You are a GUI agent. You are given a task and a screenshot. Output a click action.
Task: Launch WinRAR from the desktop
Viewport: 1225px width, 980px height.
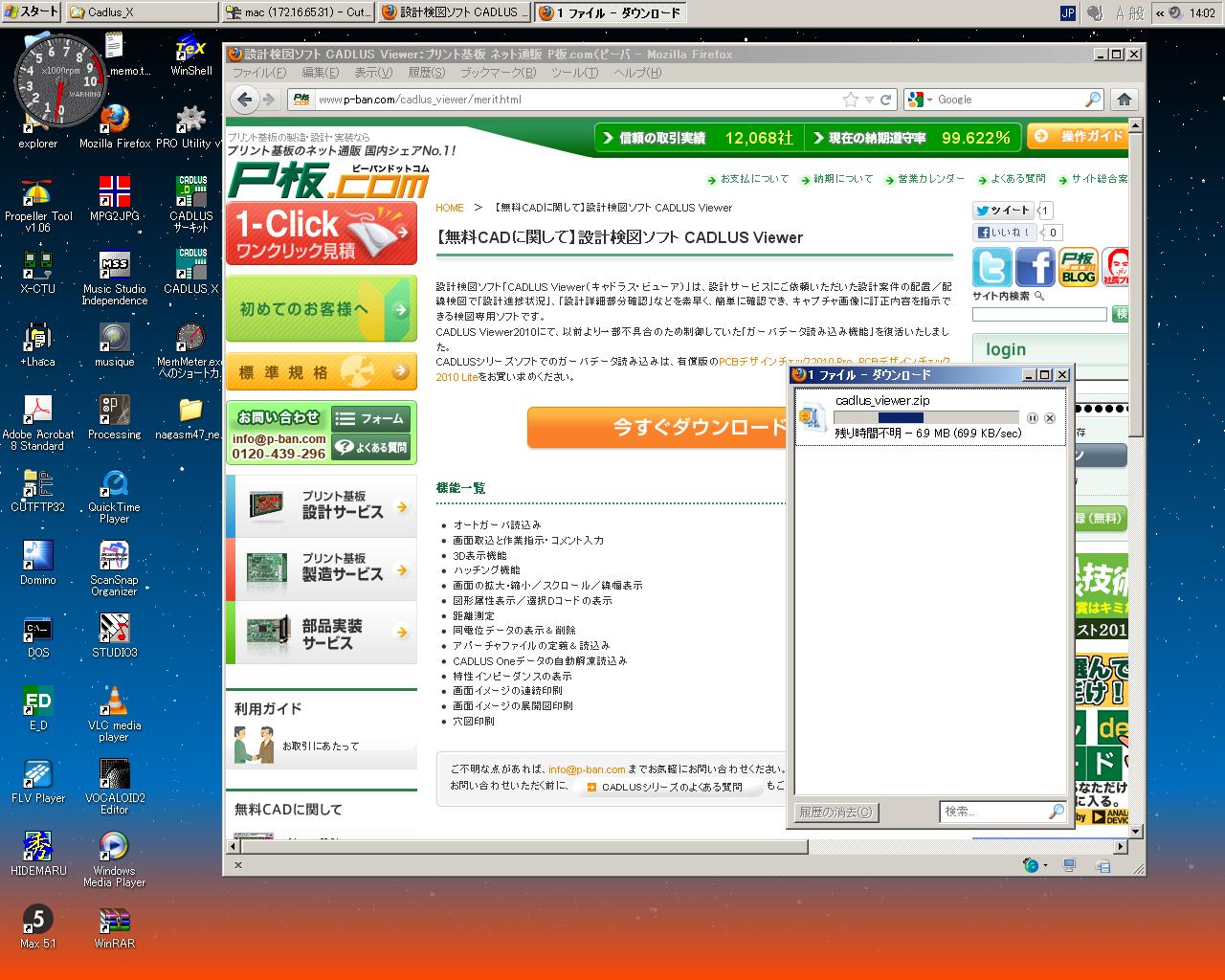(x=115, y=926)
